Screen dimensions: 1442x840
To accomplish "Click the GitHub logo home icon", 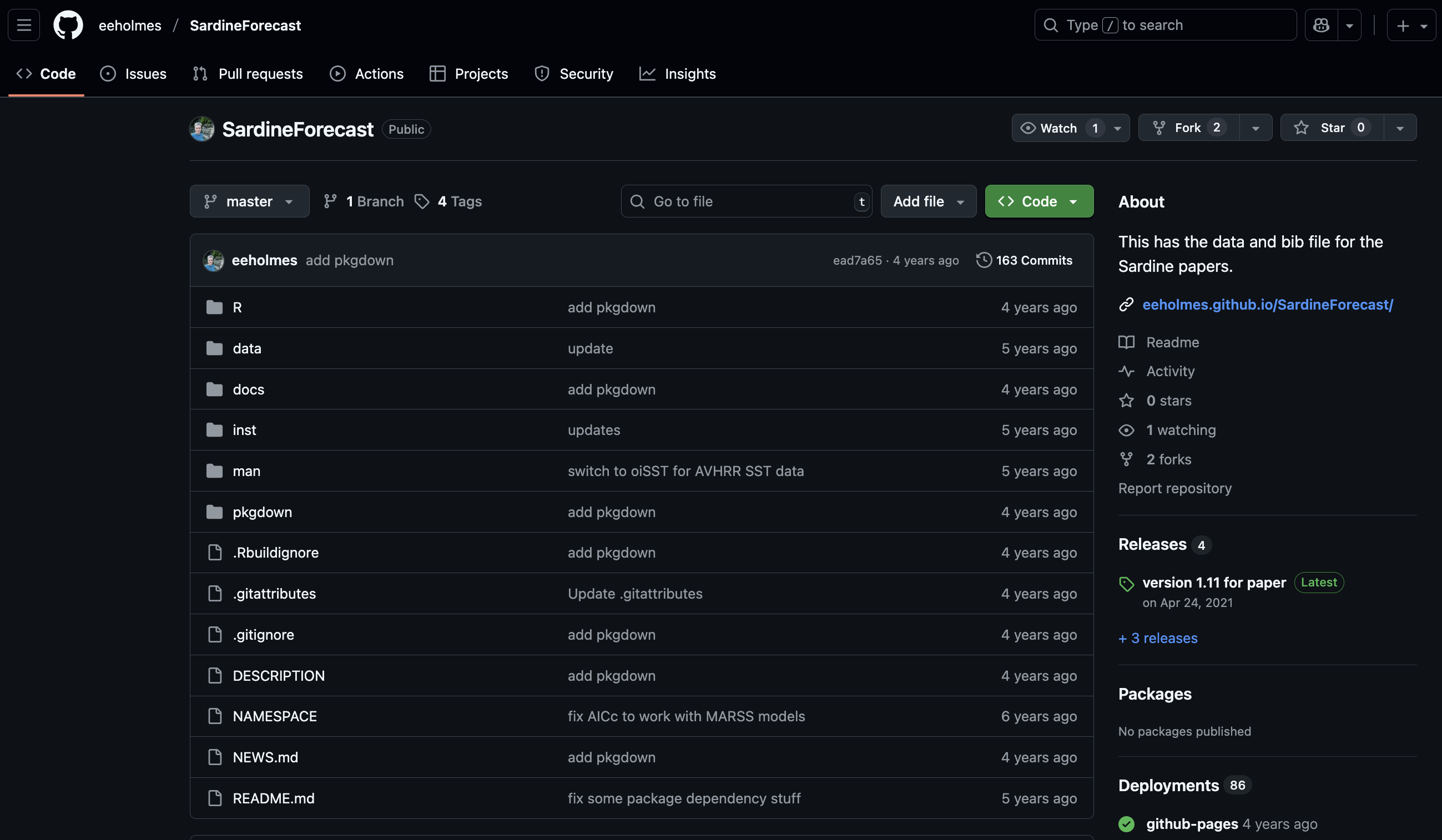I will (x=68, y=25).
